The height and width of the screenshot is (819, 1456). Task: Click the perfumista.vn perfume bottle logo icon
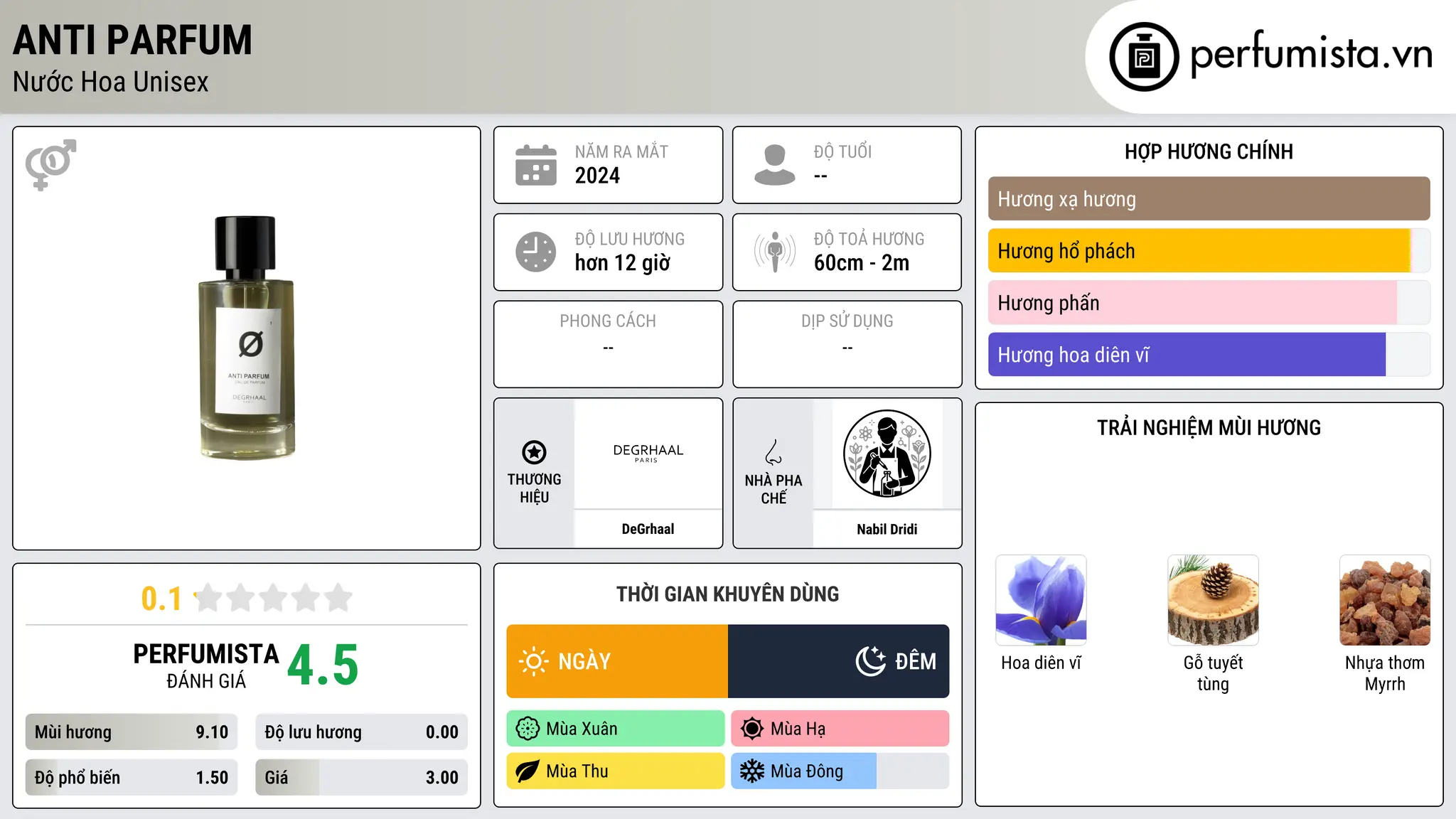click(1144, 57)
